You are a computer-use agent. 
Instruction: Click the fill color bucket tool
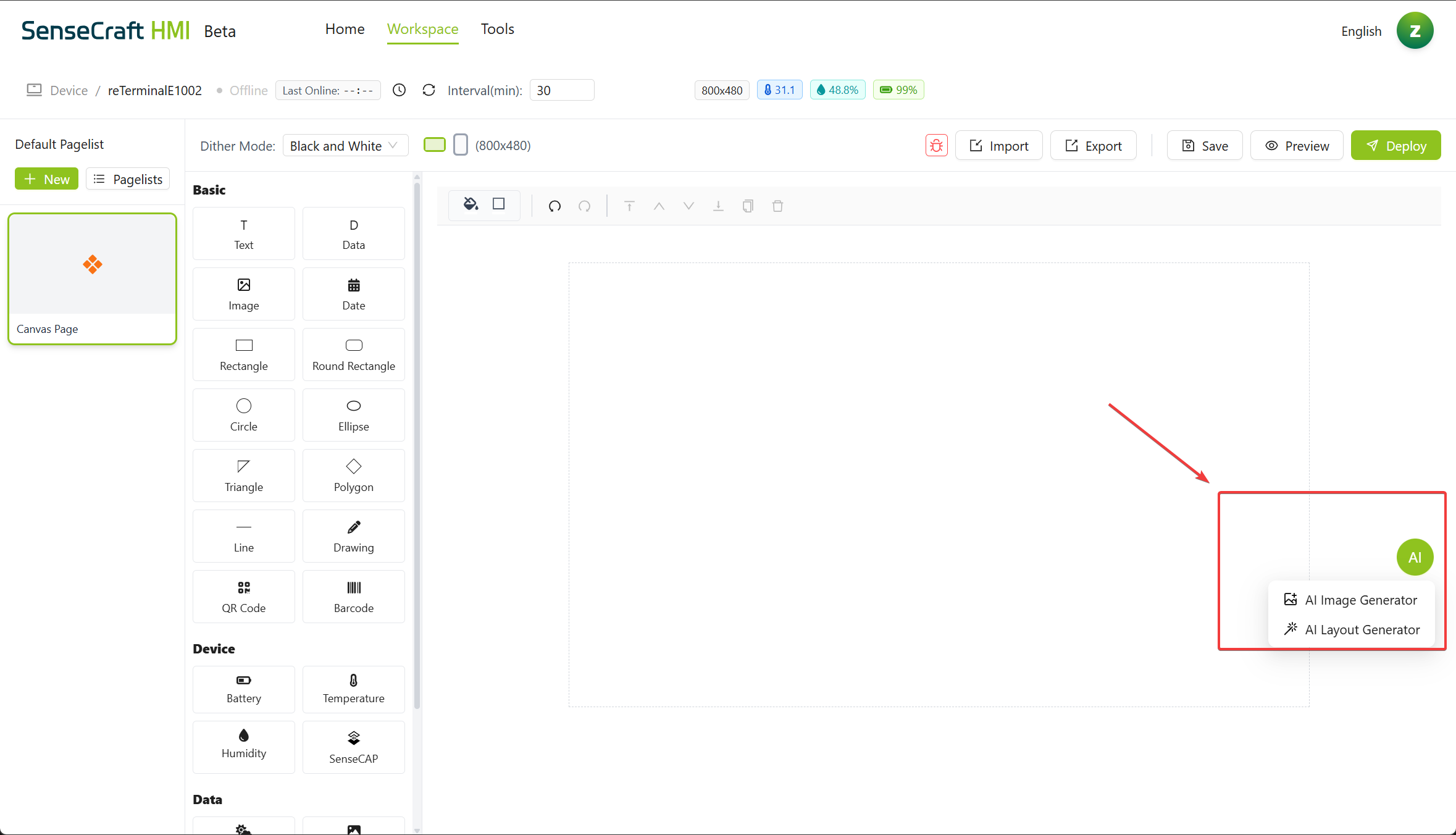tap(471, 204)
